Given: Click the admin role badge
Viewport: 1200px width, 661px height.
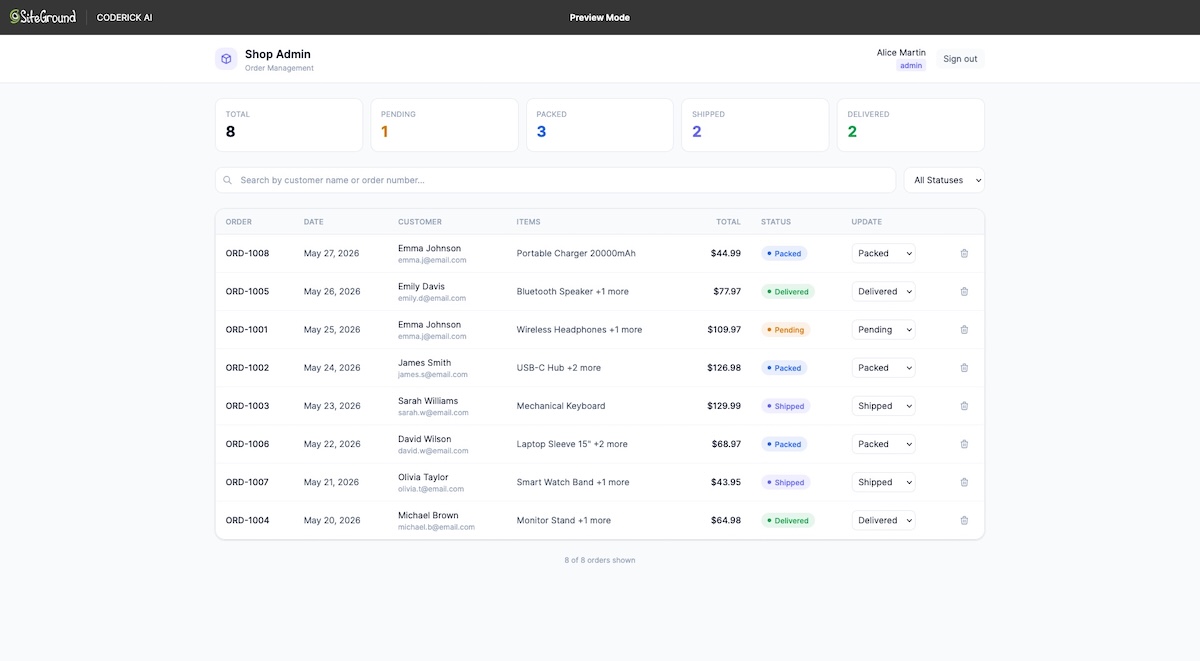Looking at the screenshot, I should point(911,65).
